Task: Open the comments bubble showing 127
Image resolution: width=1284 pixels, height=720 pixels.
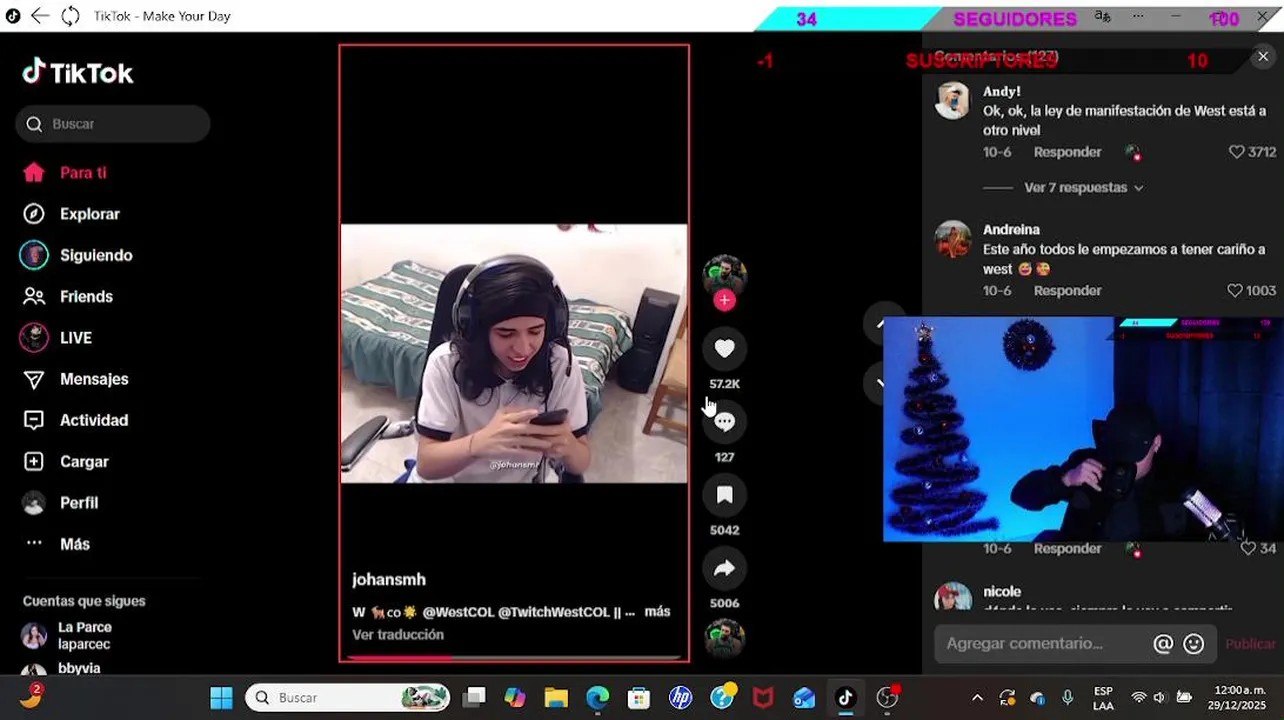Action: point(724,422)
